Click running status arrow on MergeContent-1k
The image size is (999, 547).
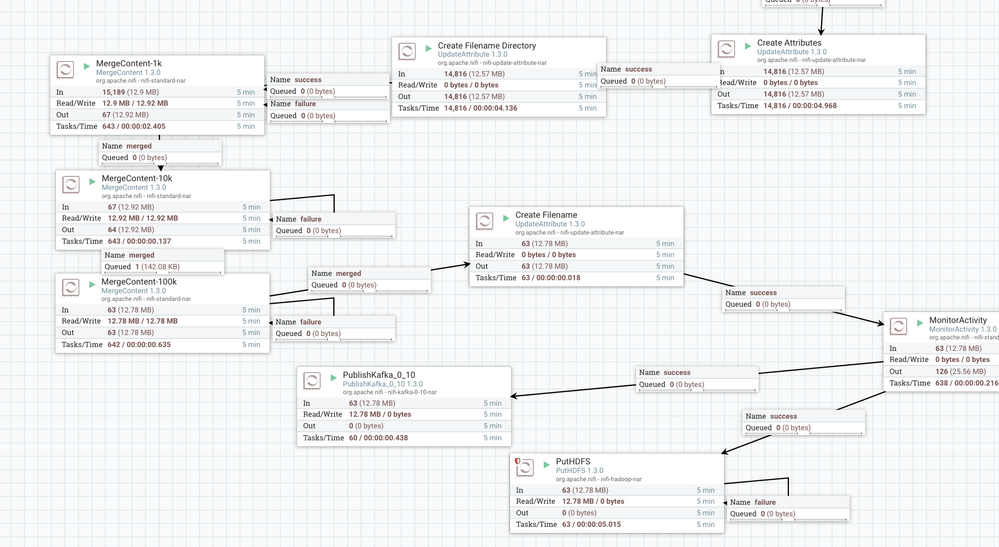tap(87, 66)
